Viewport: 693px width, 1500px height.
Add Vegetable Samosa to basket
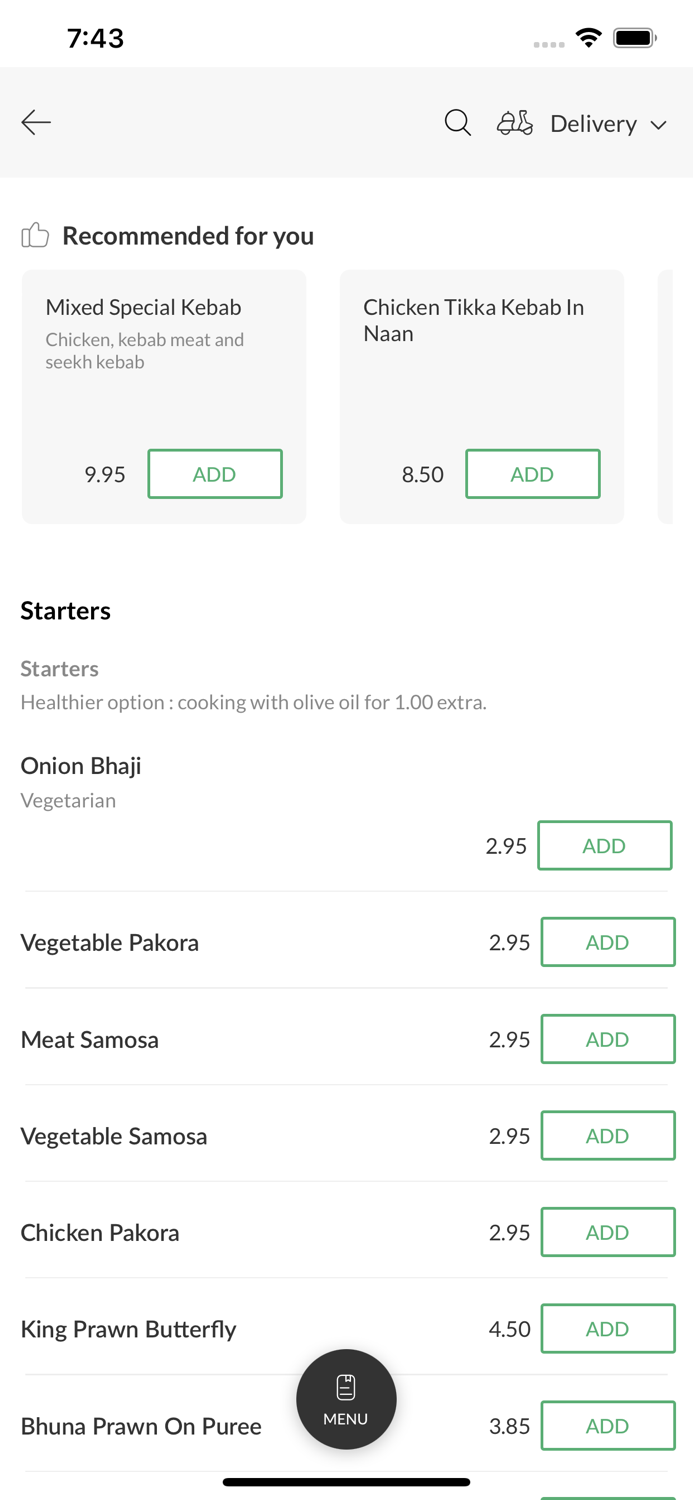(x=607, y=1136)
